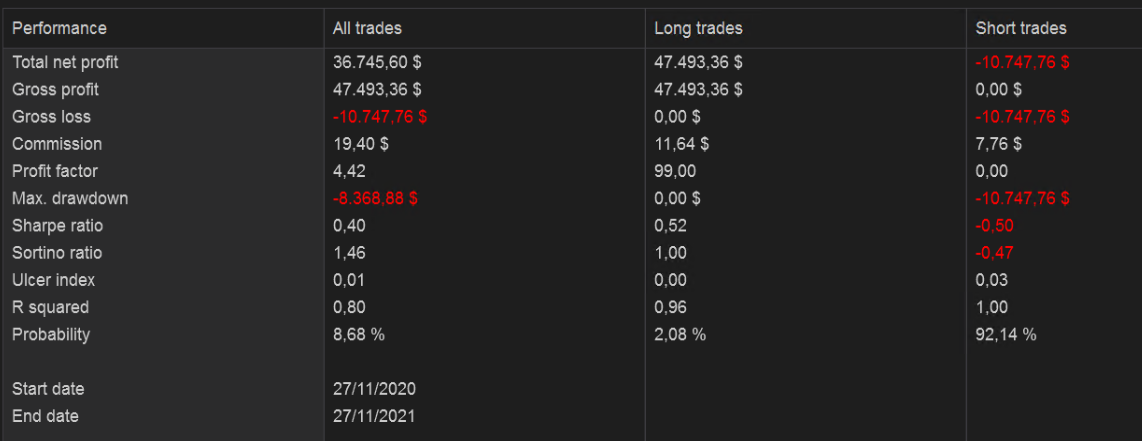Screen dimensions: 1142x441
Task: Click the R squared row label
Action: point(50,307)
